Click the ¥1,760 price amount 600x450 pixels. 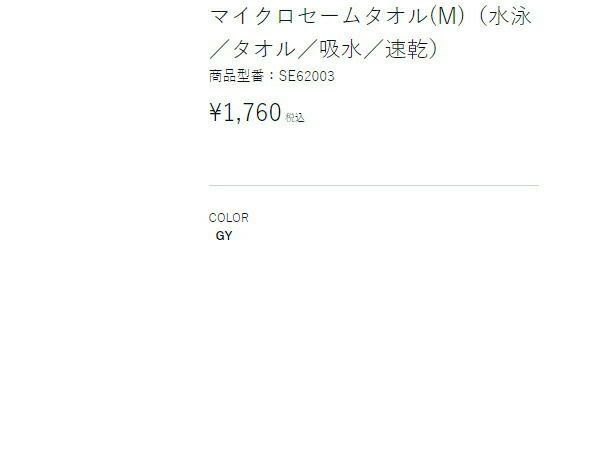(x=245, y=112)
